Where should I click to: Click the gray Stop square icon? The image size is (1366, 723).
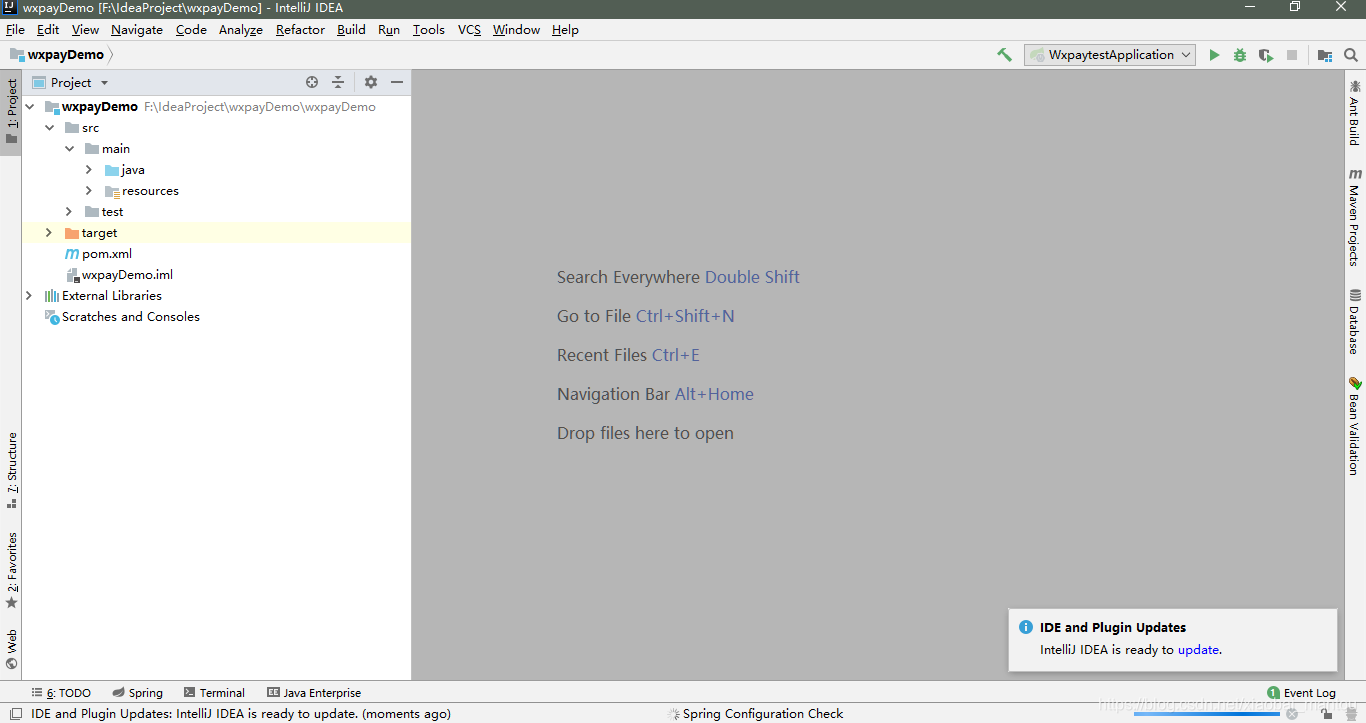pyautogui.click(x=1292, y=55)
